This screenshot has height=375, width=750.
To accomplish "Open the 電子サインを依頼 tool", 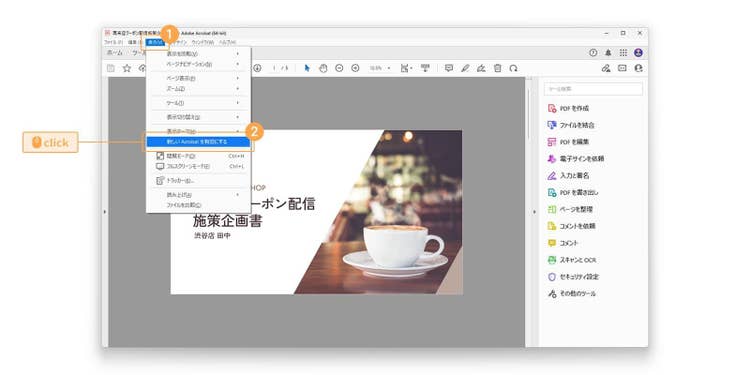I will pos(575,159).
